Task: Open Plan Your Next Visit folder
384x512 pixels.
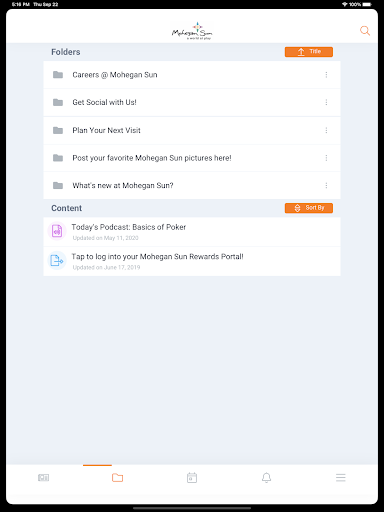Action: click(192, 130)
